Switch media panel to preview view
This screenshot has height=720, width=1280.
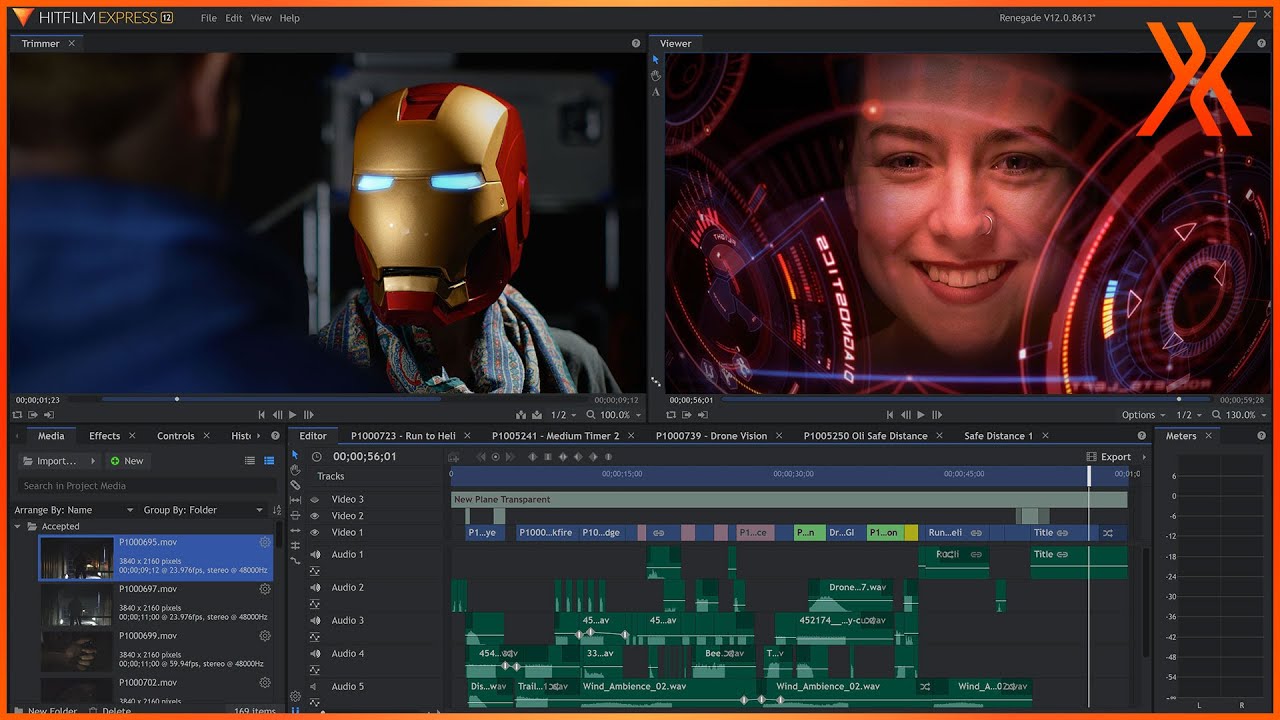point(269,461)
